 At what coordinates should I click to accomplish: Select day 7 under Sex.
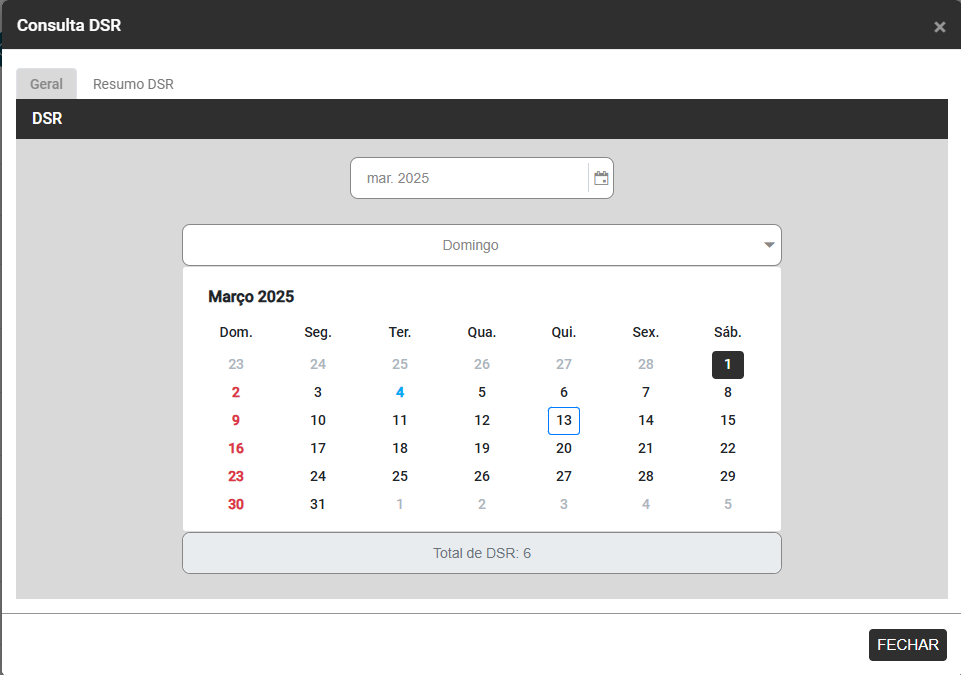[x=646, y=392]
